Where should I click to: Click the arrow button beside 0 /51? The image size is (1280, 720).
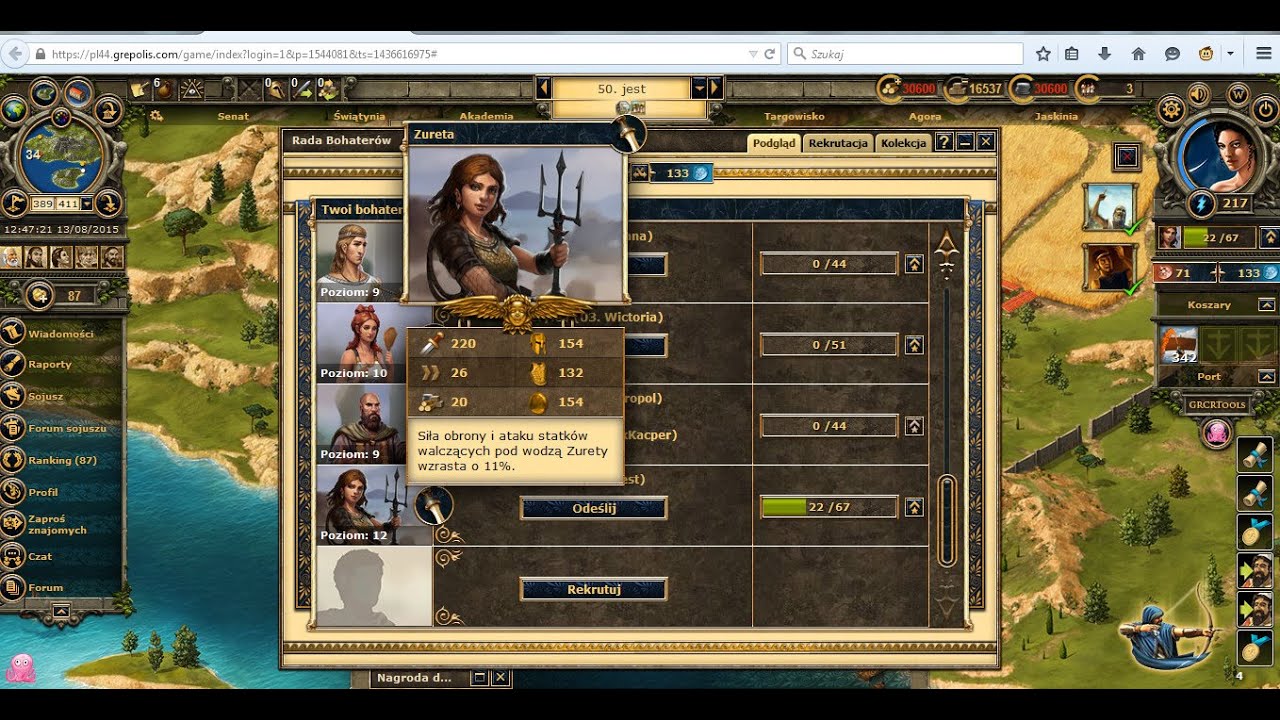(x=914, y=345)
